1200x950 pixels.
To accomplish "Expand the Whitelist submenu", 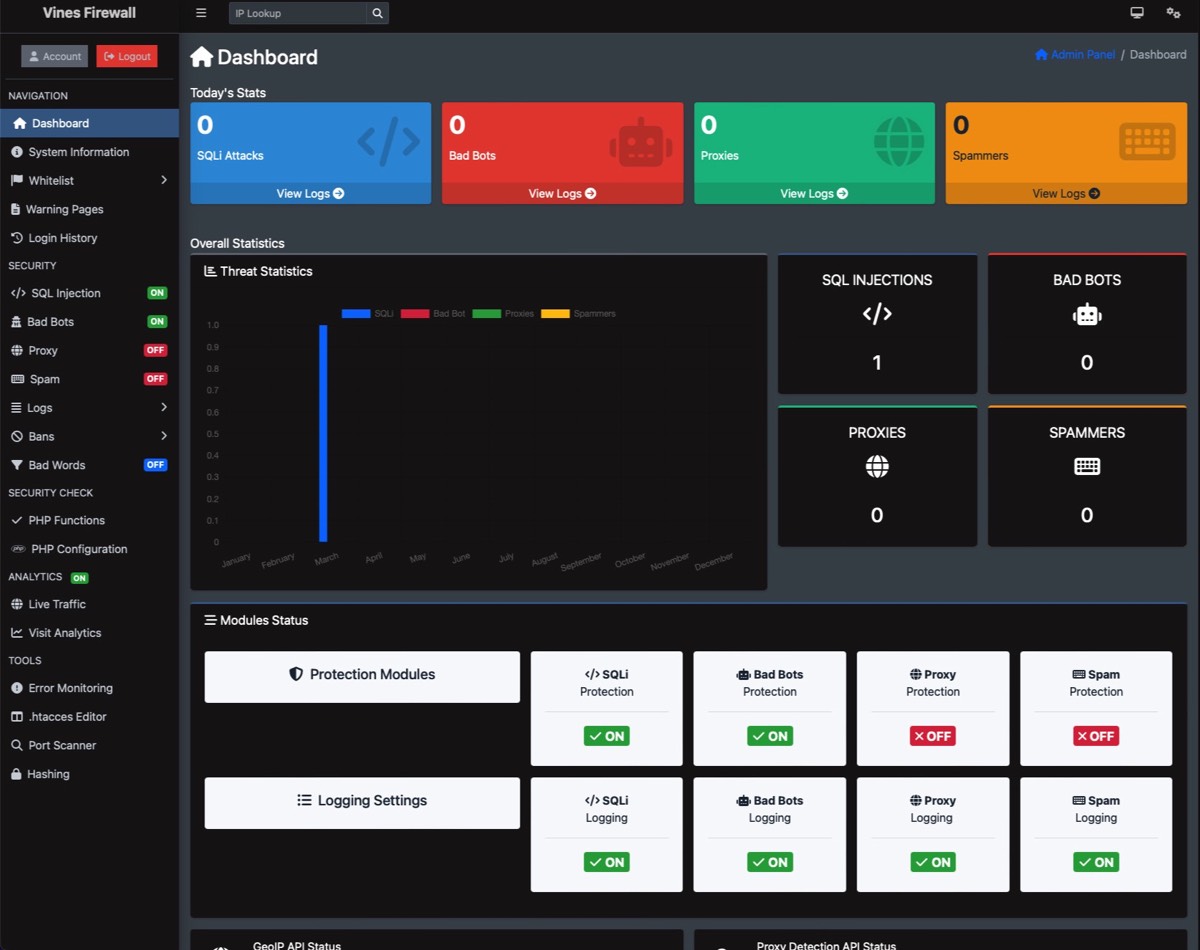I will [x=163, y=181].
